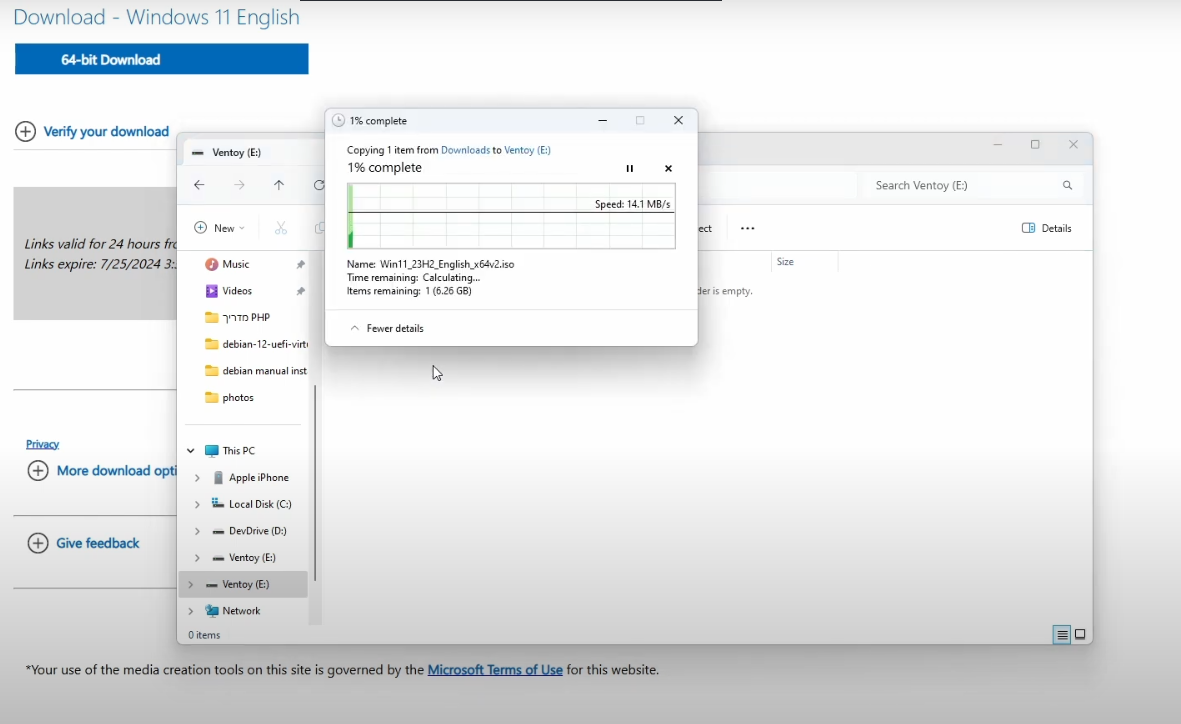The width and height of the screenshot is (1181, 724).
Task: Select the highlighted Ventoy (E:) sidebar entry
Action: tap(243, 585)
